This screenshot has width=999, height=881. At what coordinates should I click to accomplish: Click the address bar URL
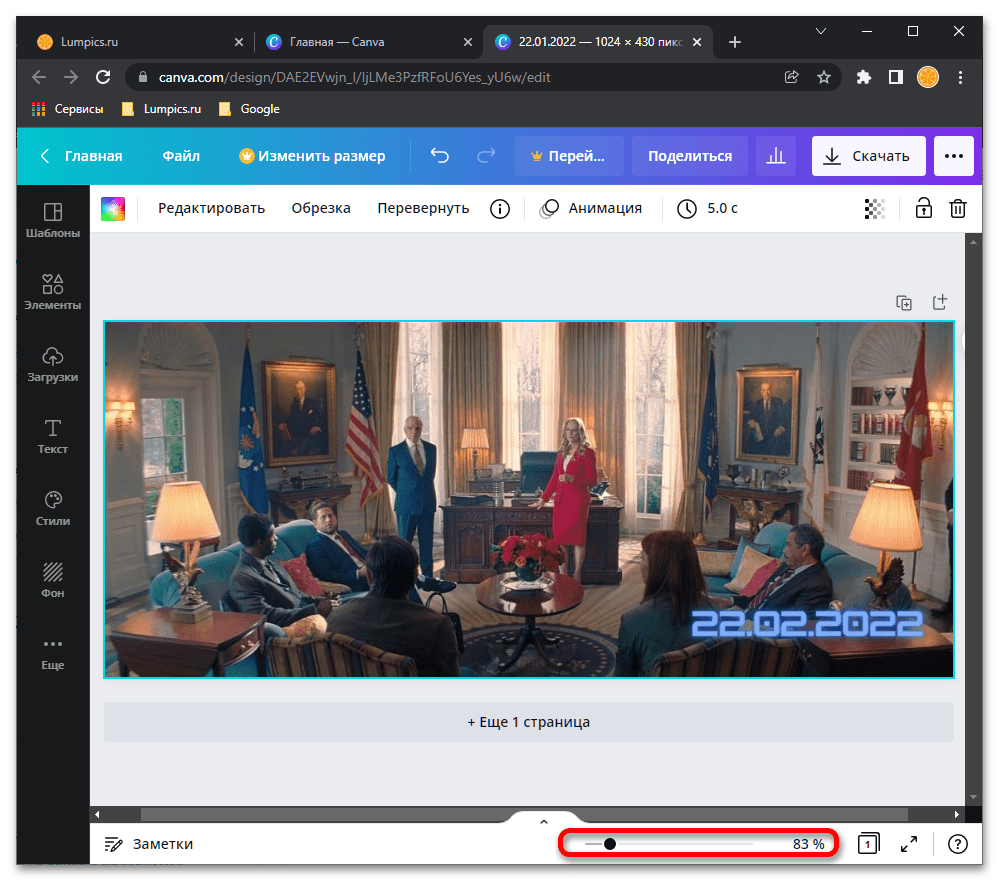[354, 77]
